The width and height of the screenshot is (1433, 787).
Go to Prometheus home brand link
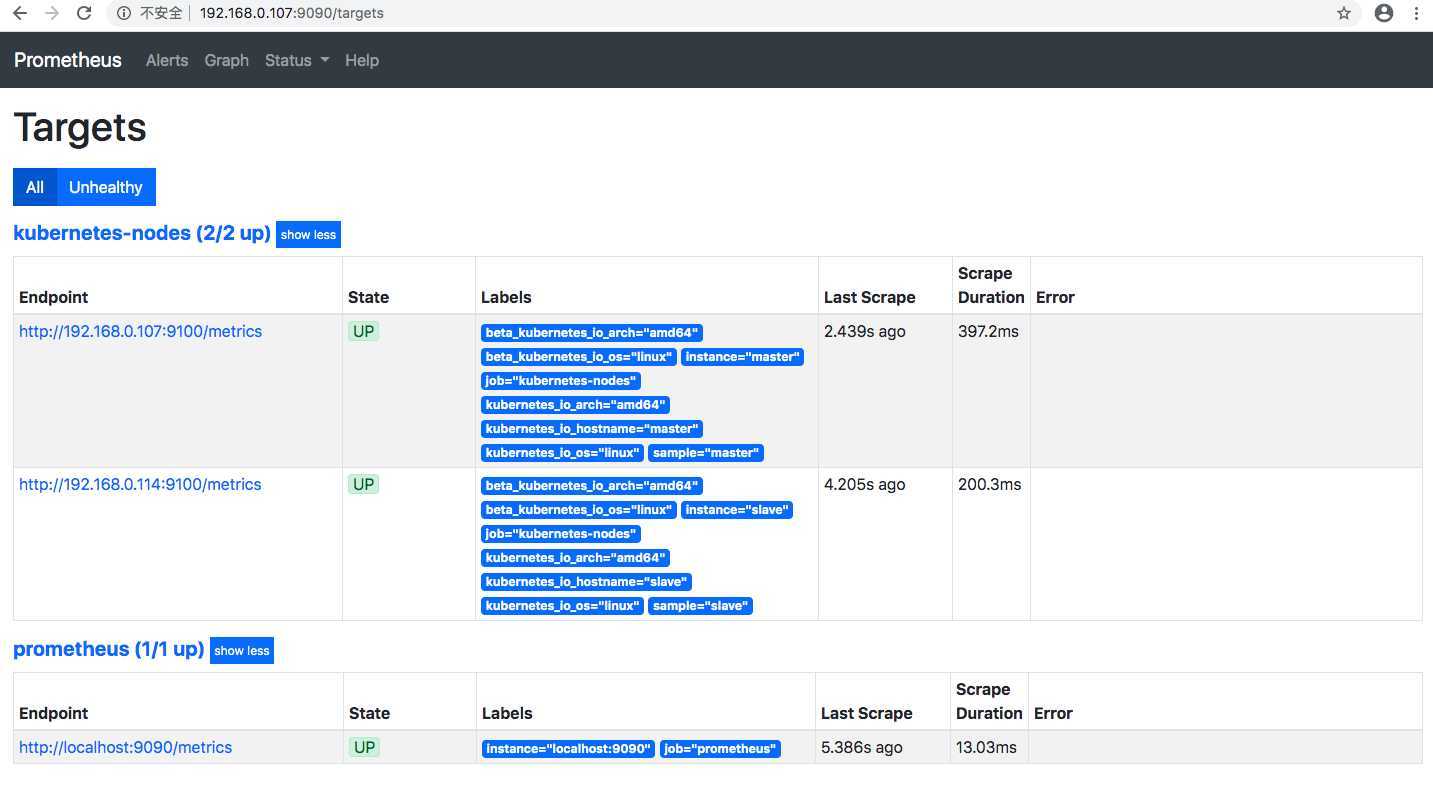[x=68, y=60]
